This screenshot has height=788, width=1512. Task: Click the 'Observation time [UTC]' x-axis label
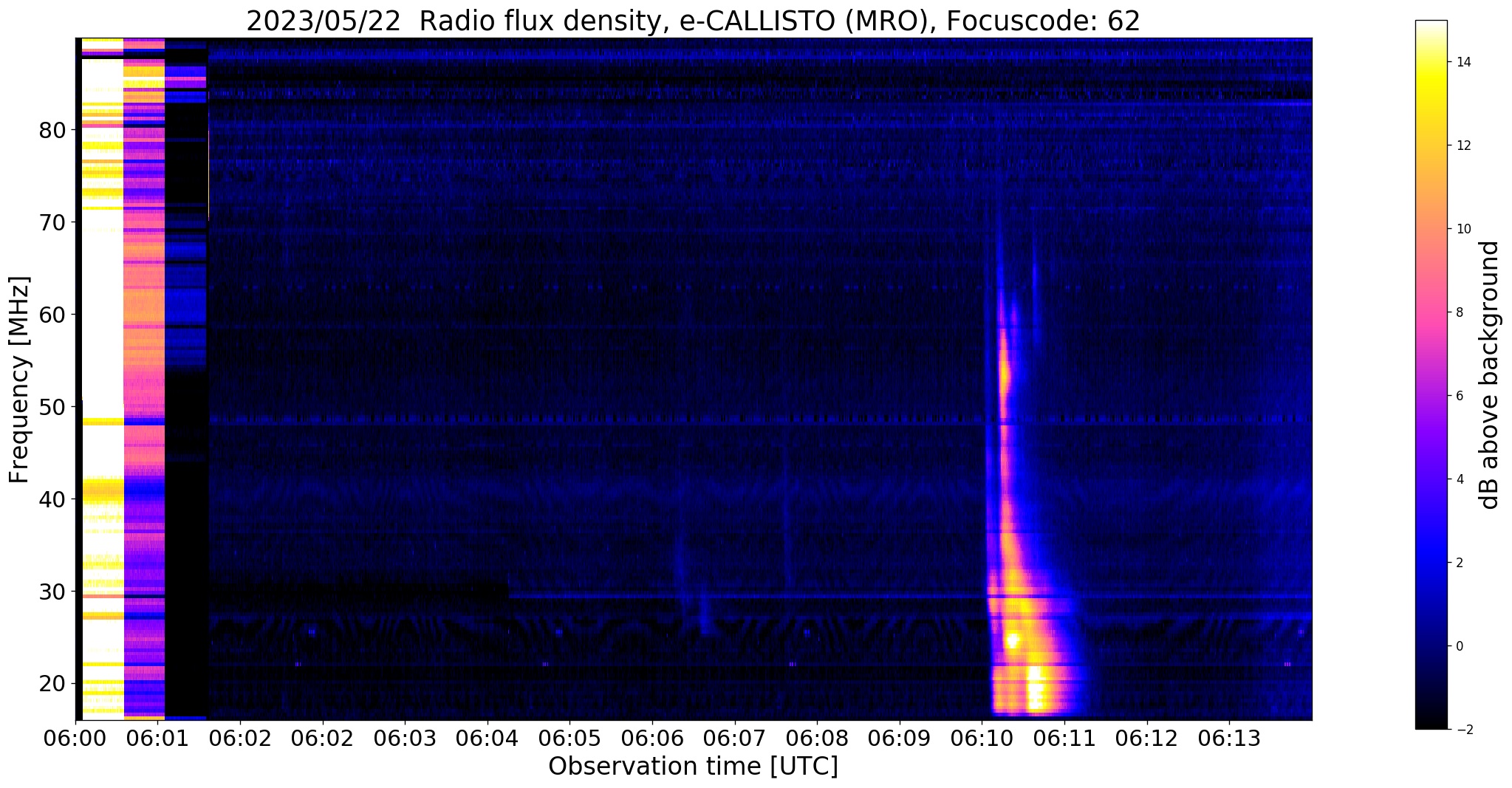click(693, 767)
